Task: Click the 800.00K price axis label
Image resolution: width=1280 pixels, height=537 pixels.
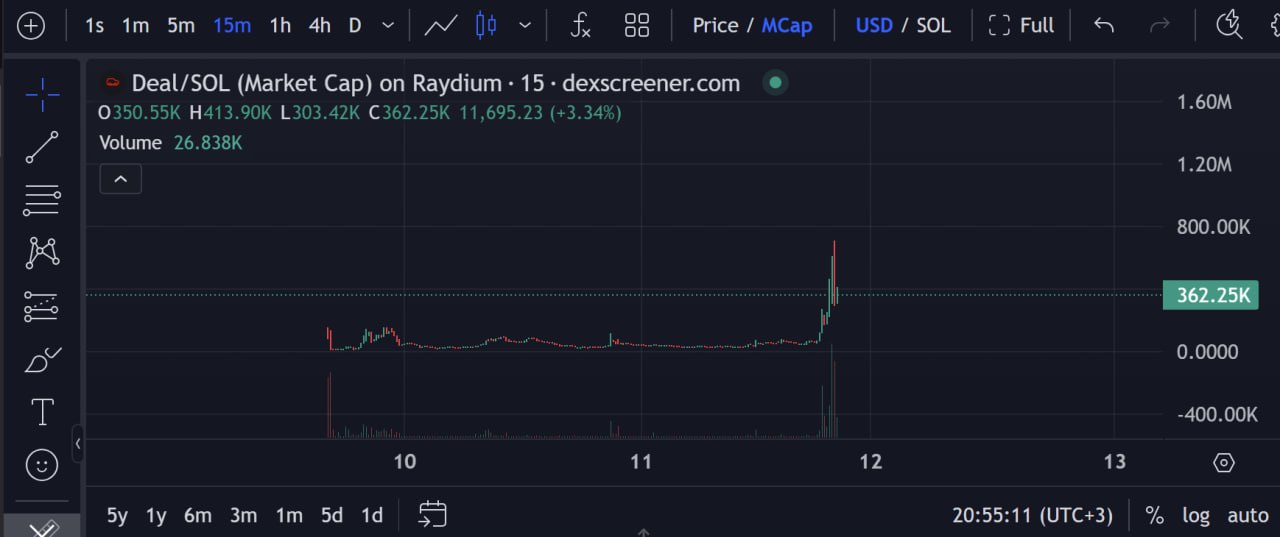Action: pyautogui.click(x=1213, y=227)
